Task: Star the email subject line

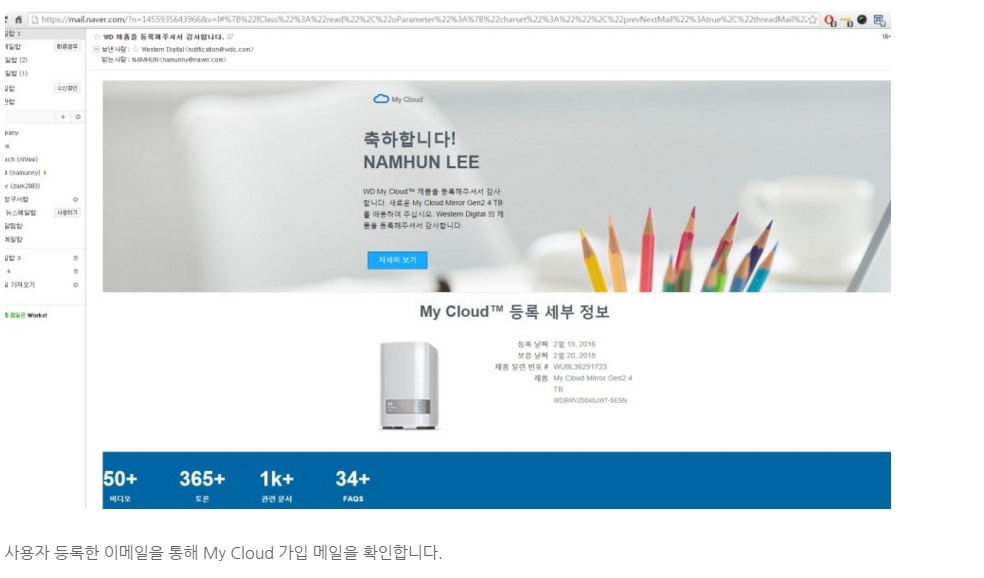Action: (x=97, y=37)
